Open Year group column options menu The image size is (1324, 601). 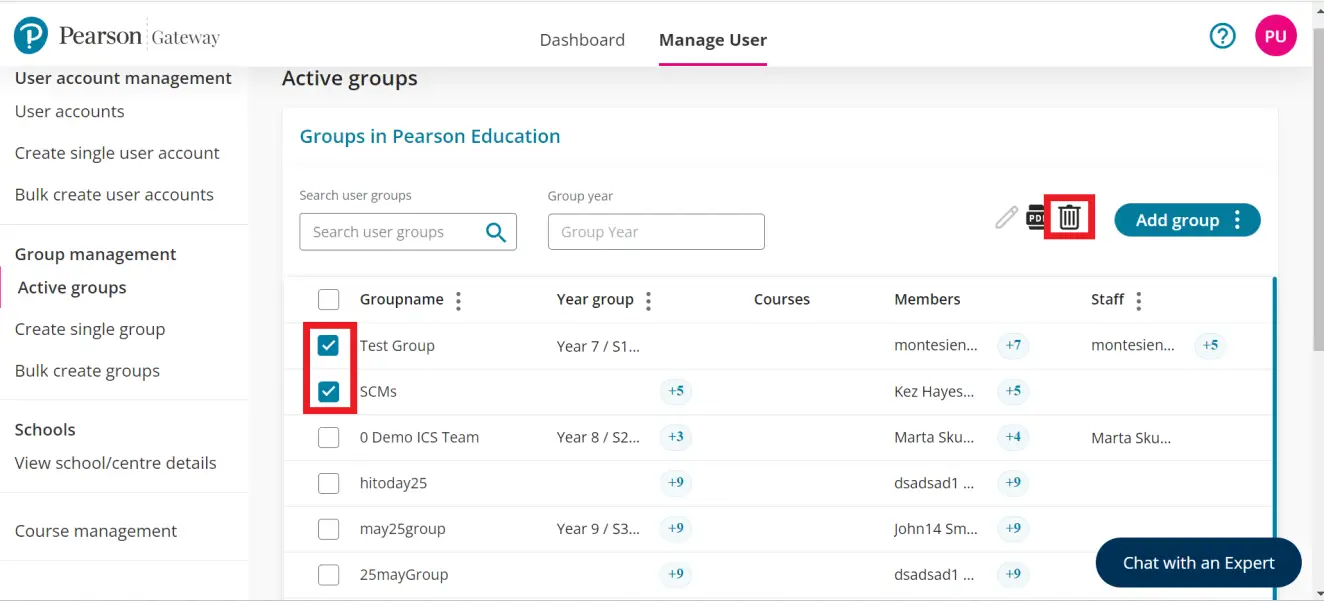pyautogui.click(x=648, y=300)
